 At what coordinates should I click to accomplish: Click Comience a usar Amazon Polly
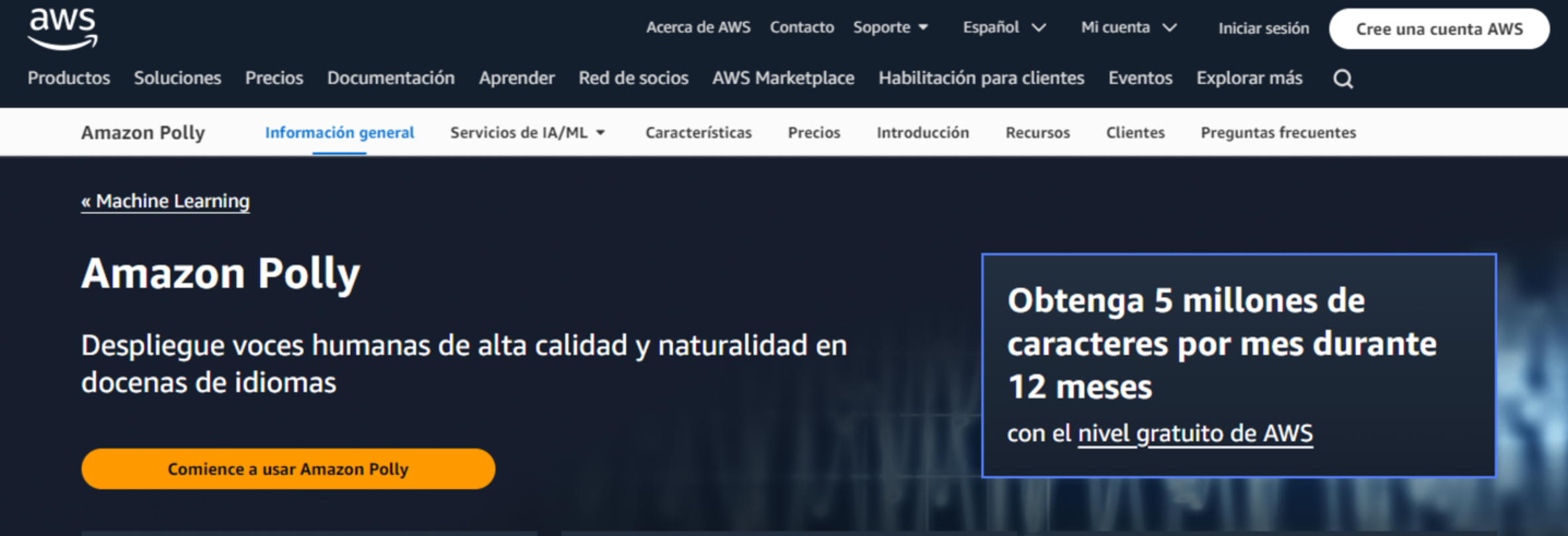pyautogui.click(x=288, y=469)
